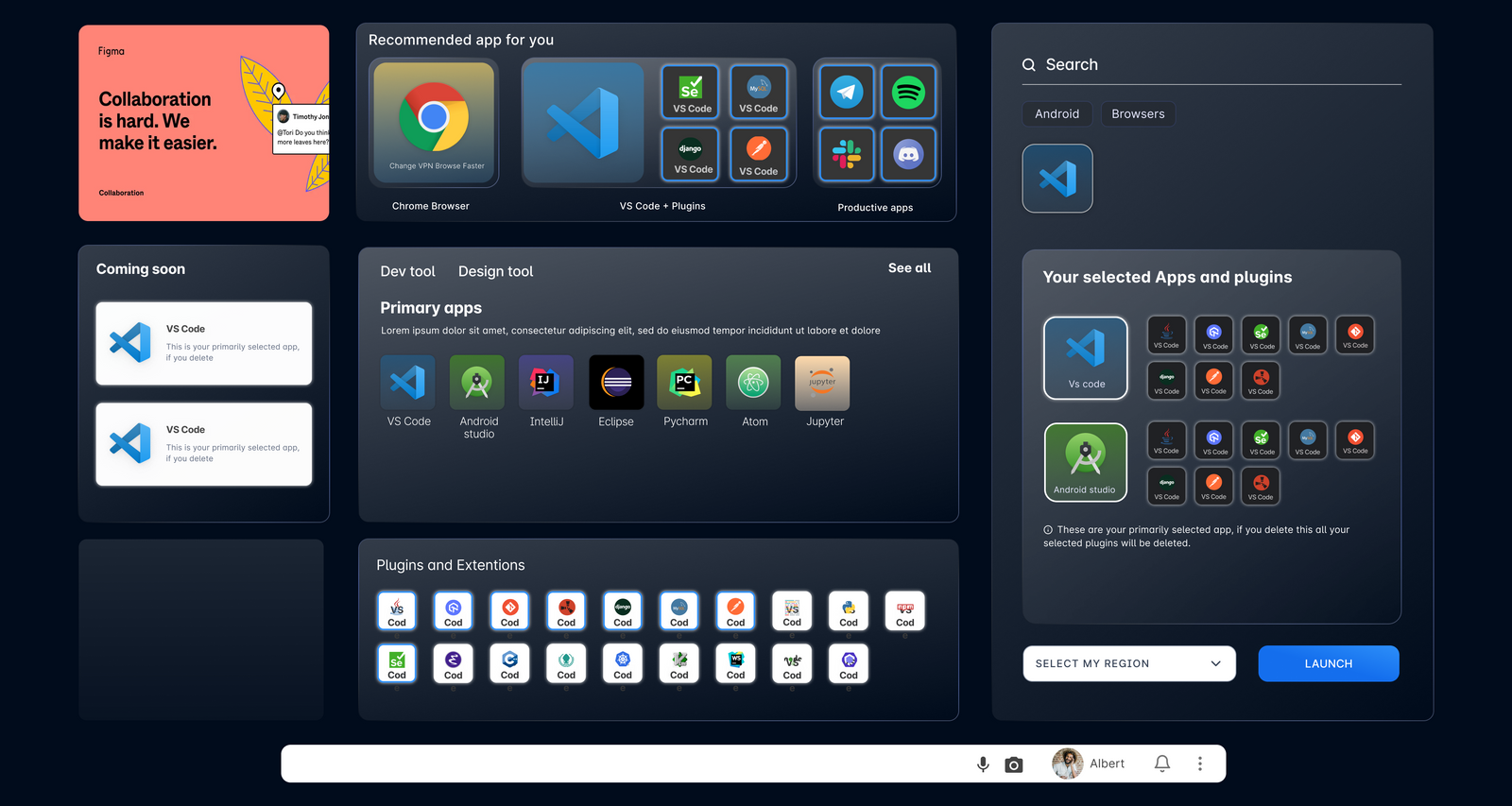
Task: Select the Spotify icon in Productive apps
Action: tap(908, 93)
